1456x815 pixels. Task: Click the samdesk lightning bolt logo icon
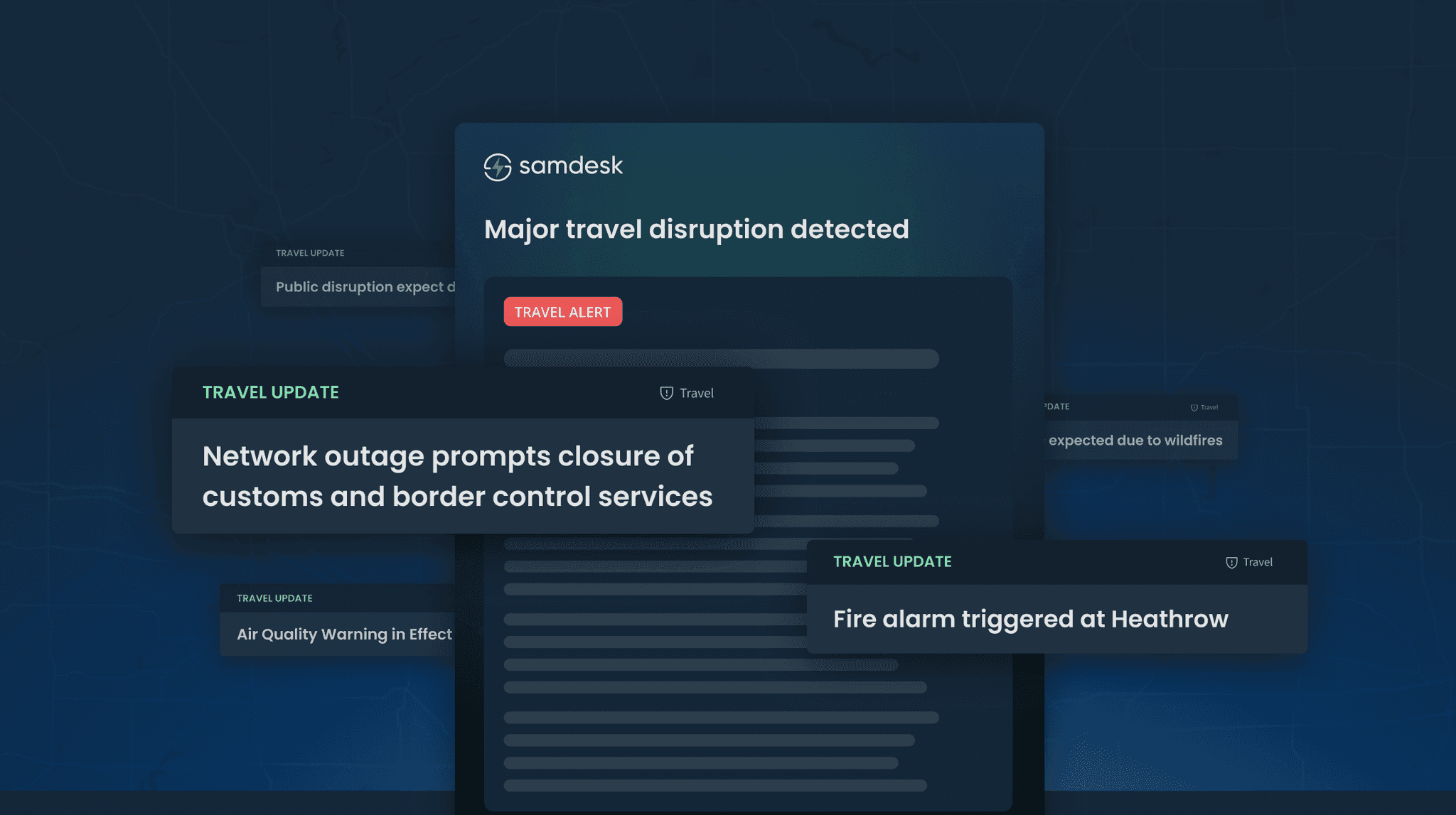[x=498, y=166]
